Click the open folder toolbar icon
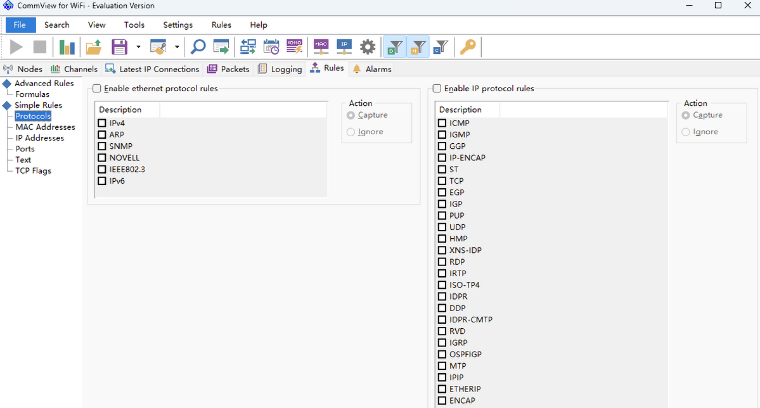Screen dimensions: 760x408 (x=94, y=47)
